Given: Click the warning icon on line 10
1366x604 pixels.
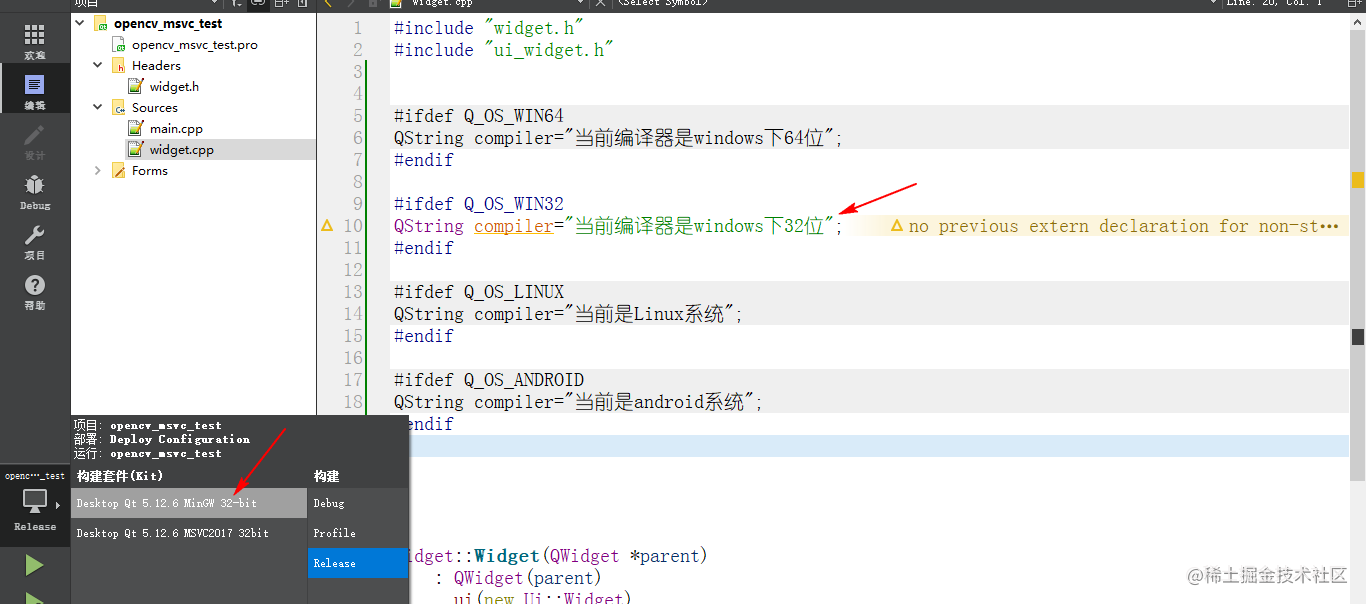Looking at the screenshot, I should pyautogui.click(x=327, y=226).
